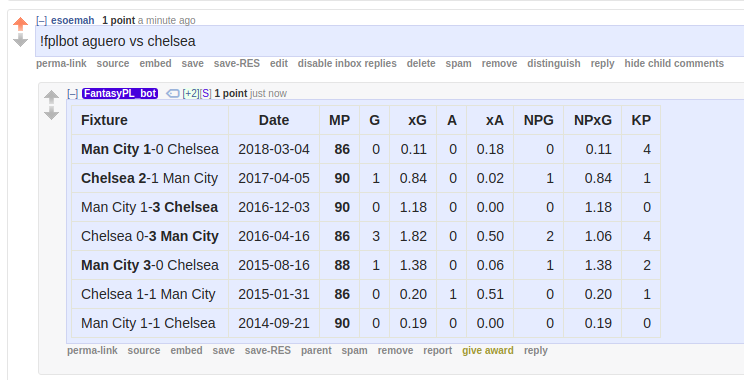Edit the !fplbot aguero comment
The image size is (744, 380).
coord(279,64)
